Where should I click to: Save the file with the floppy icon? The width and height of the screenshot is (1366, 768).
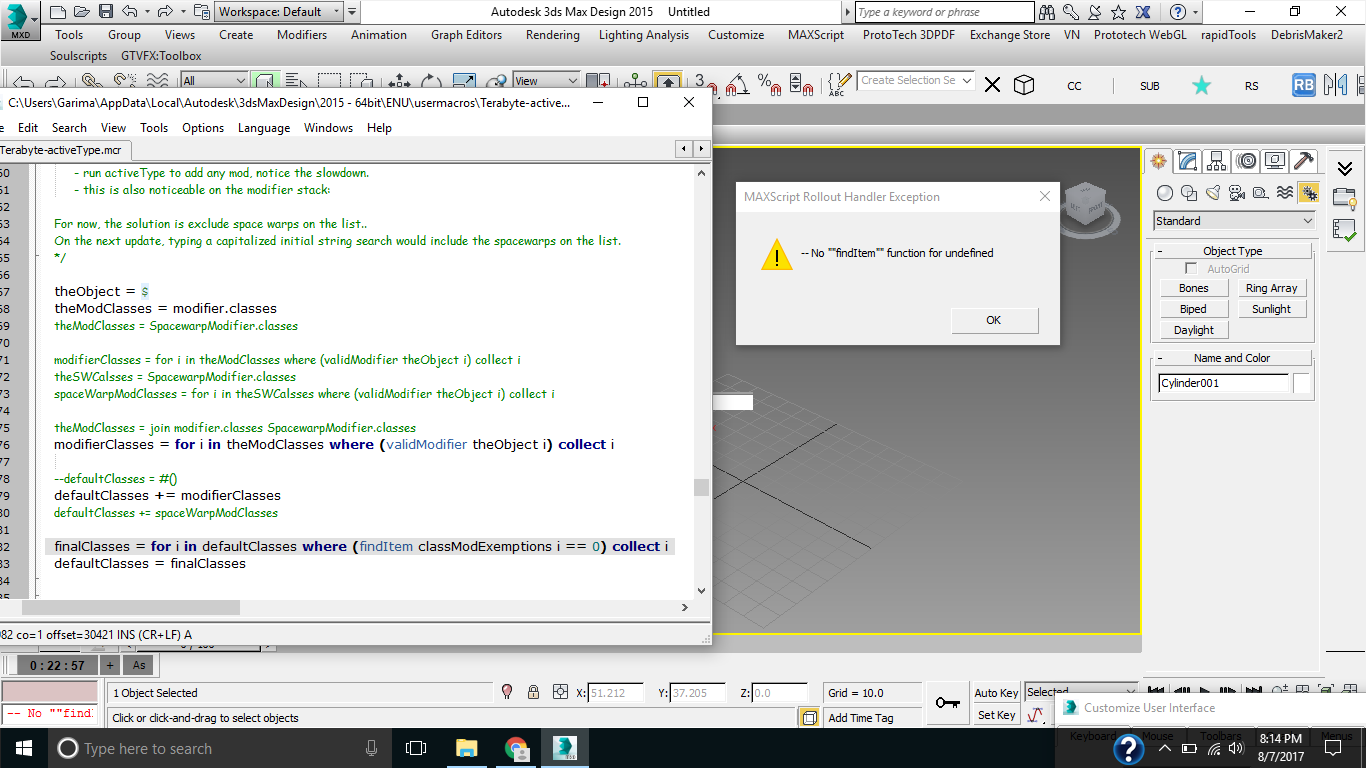106,12
